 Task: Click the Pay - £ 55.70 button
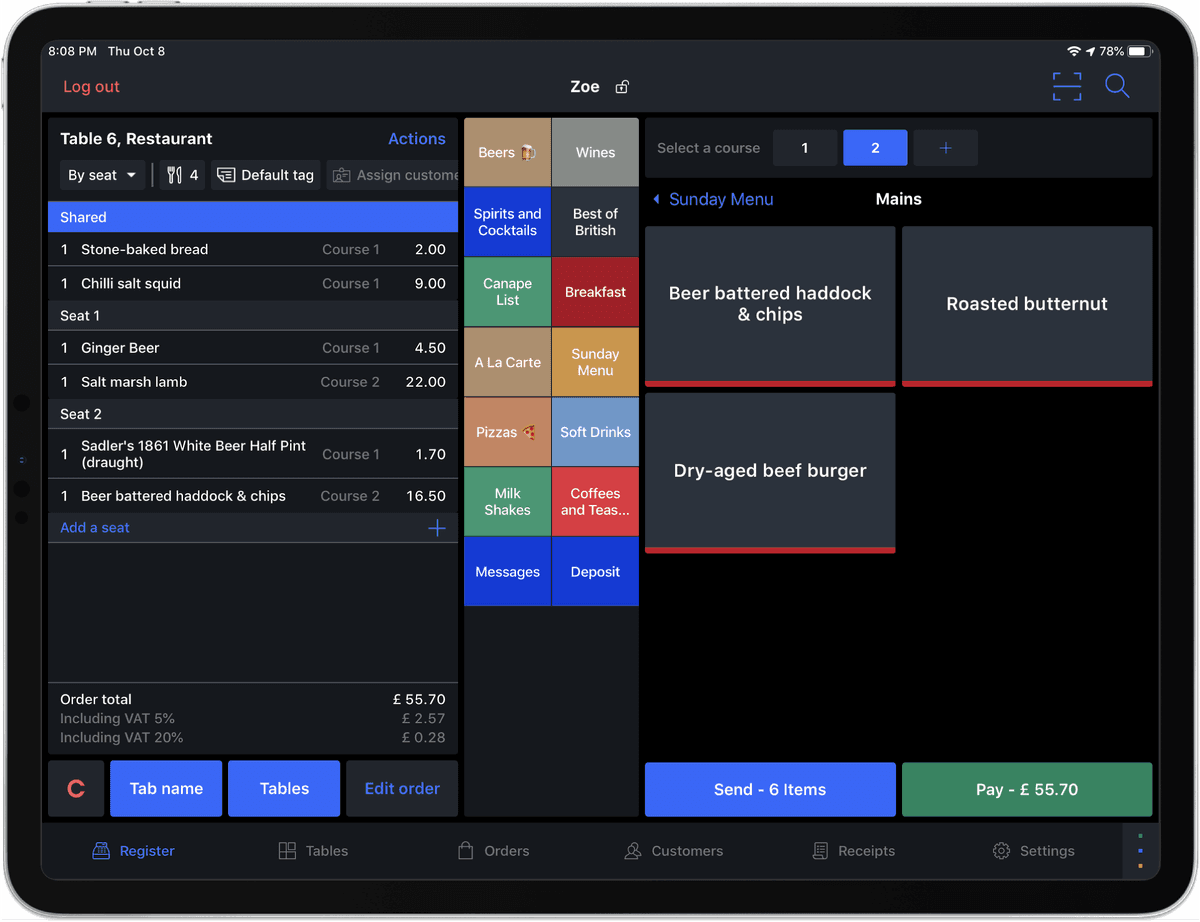click(x=1027, y=789)
